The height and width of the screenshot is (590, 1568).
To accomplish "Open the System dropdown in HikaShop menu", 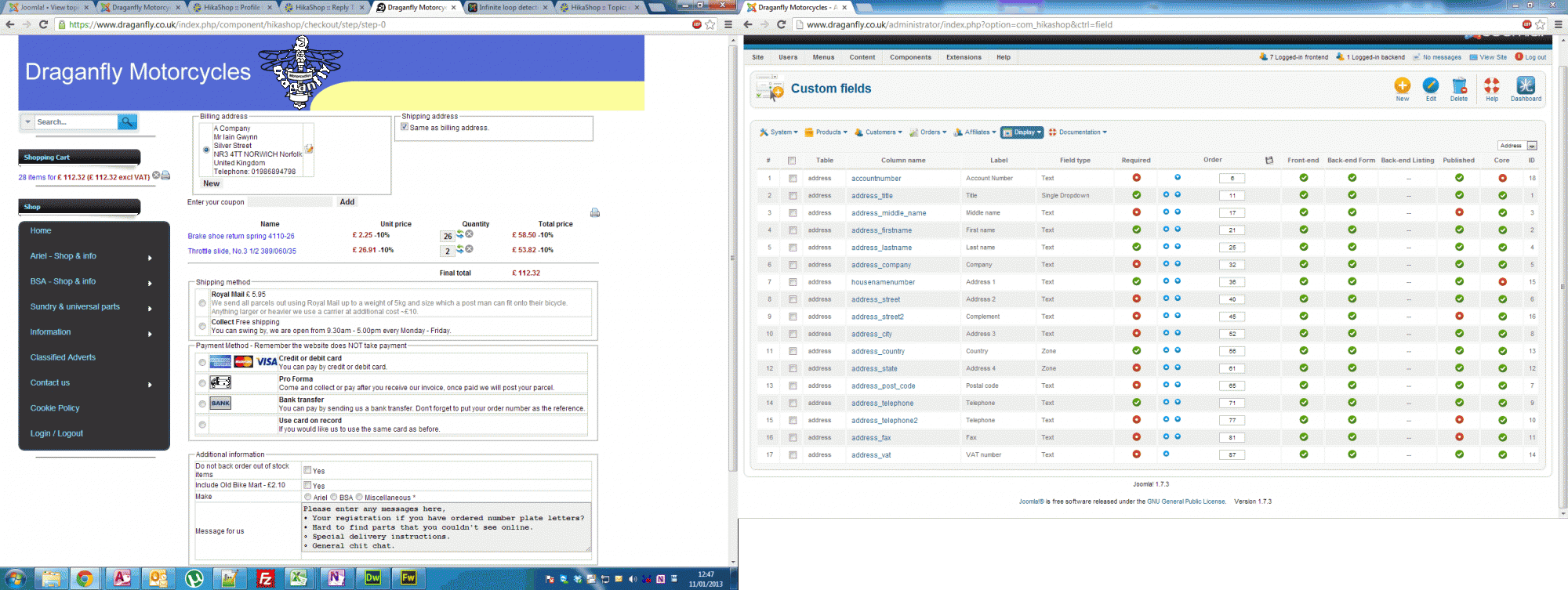I will (779, 132).
